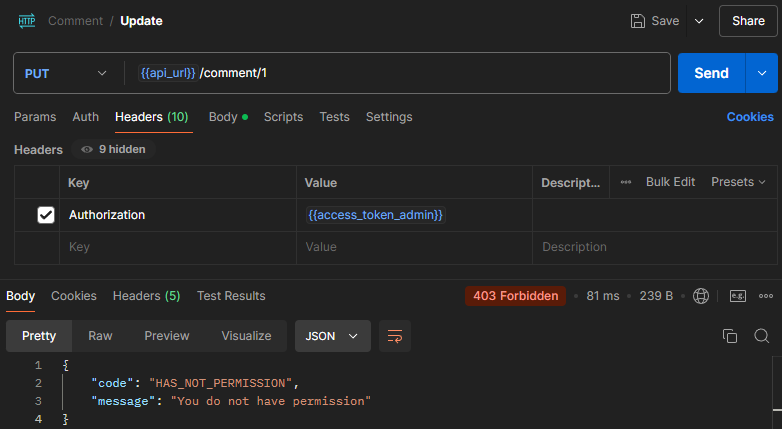782x429 pixels.
Task: Click the response body vertical scrollbar
Action: tap(777, 392)
